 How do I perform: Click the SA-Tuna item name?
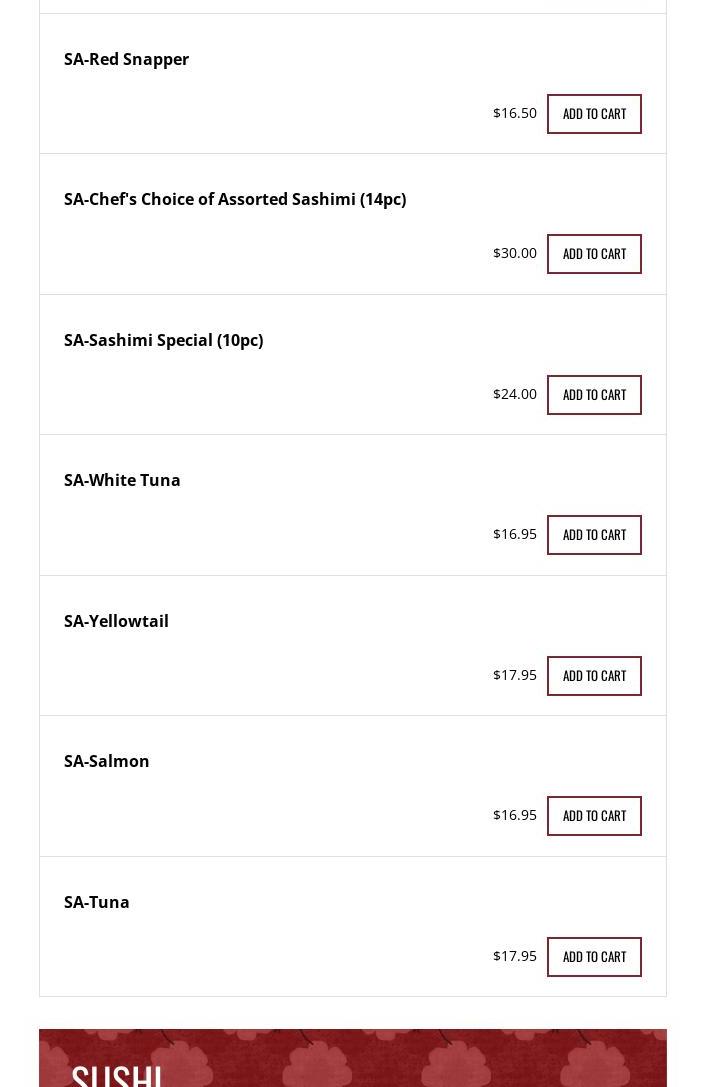[x=97, y=902]
